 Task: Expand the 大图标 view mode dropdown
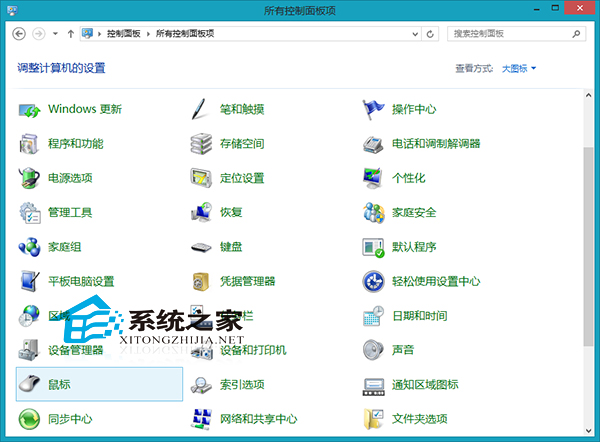click(x=518, y=69)
